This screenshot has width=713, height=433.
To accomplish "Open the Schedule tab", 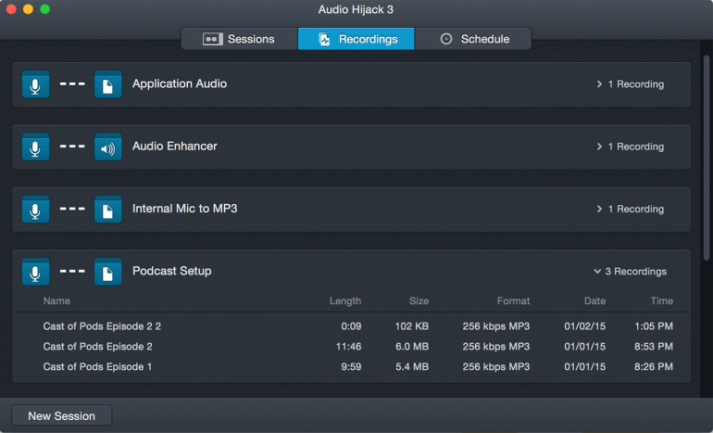I will [473, 39].
